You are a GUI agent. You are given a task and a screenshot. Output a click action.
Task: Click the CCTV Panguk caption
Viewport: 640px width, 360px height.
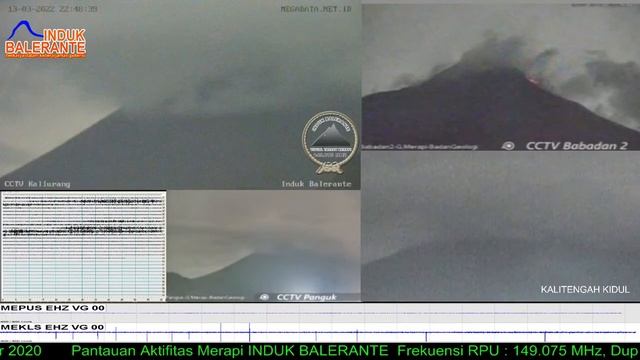(307, 297)
